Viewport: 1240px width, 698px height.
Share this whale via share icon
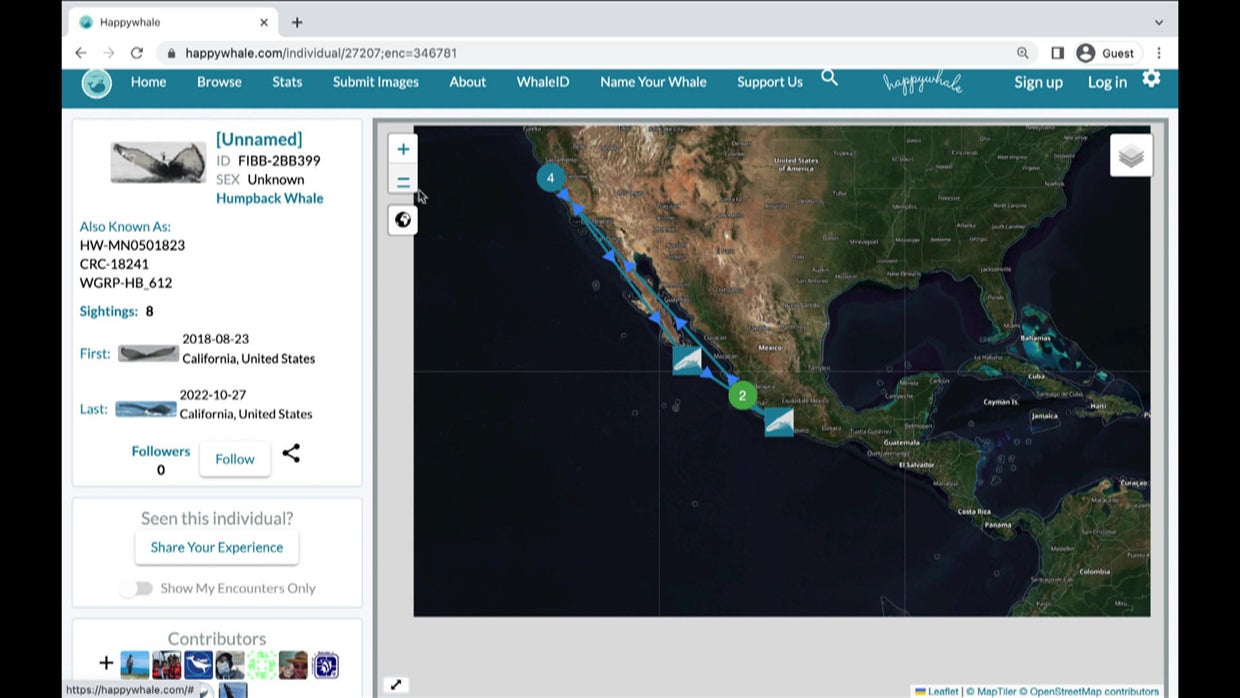pyautogui.click(x=291, y=453)
